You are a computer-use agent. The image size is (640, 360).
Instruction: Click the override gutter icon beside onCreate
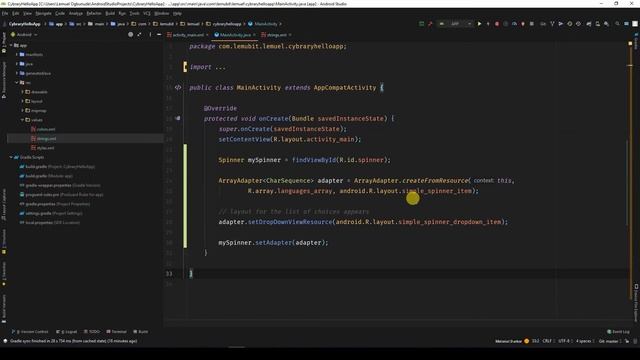tap(178, 118)
